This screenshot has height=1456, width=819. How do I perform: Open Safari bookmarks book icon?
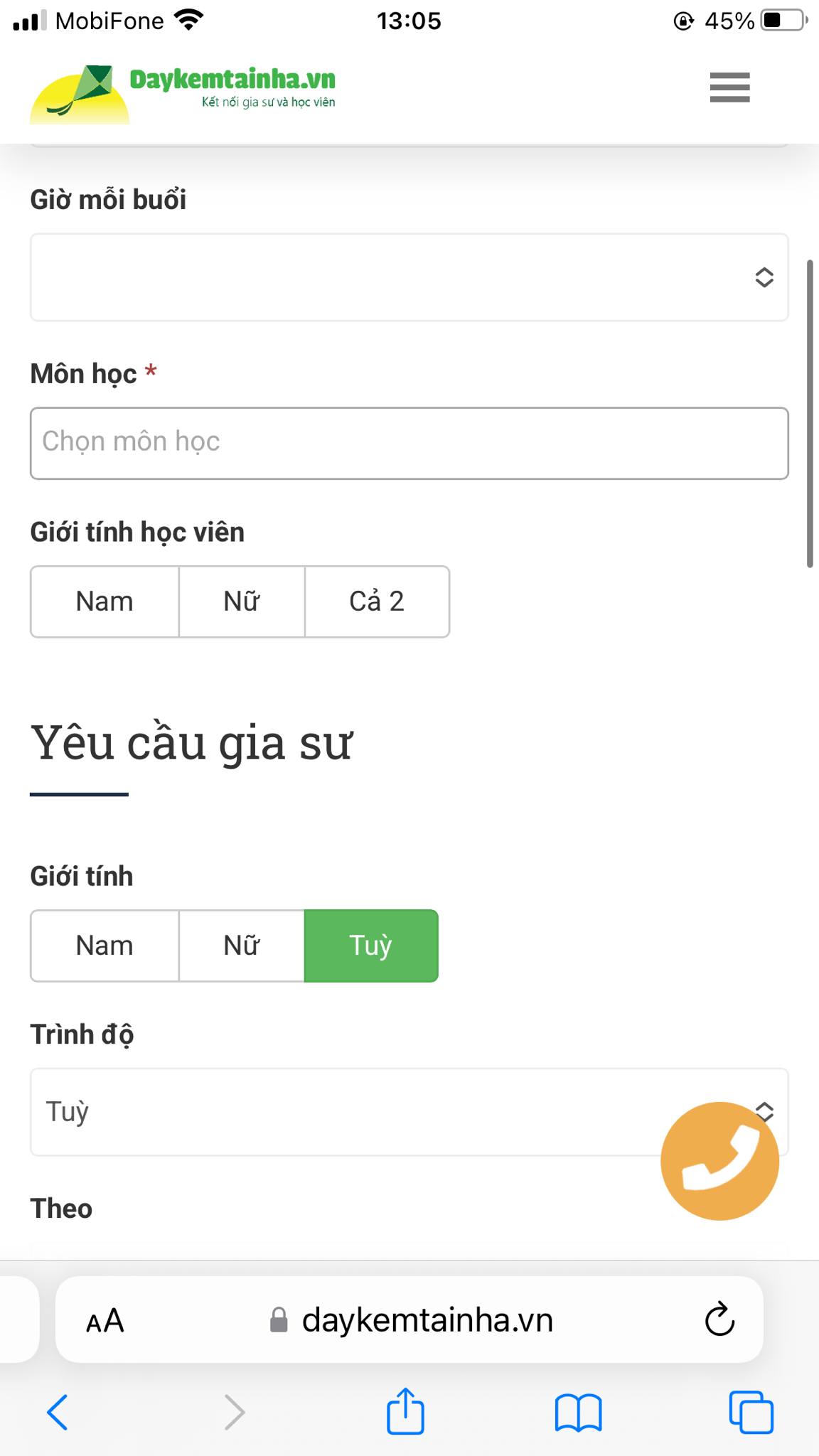(x=578, y=1412)
